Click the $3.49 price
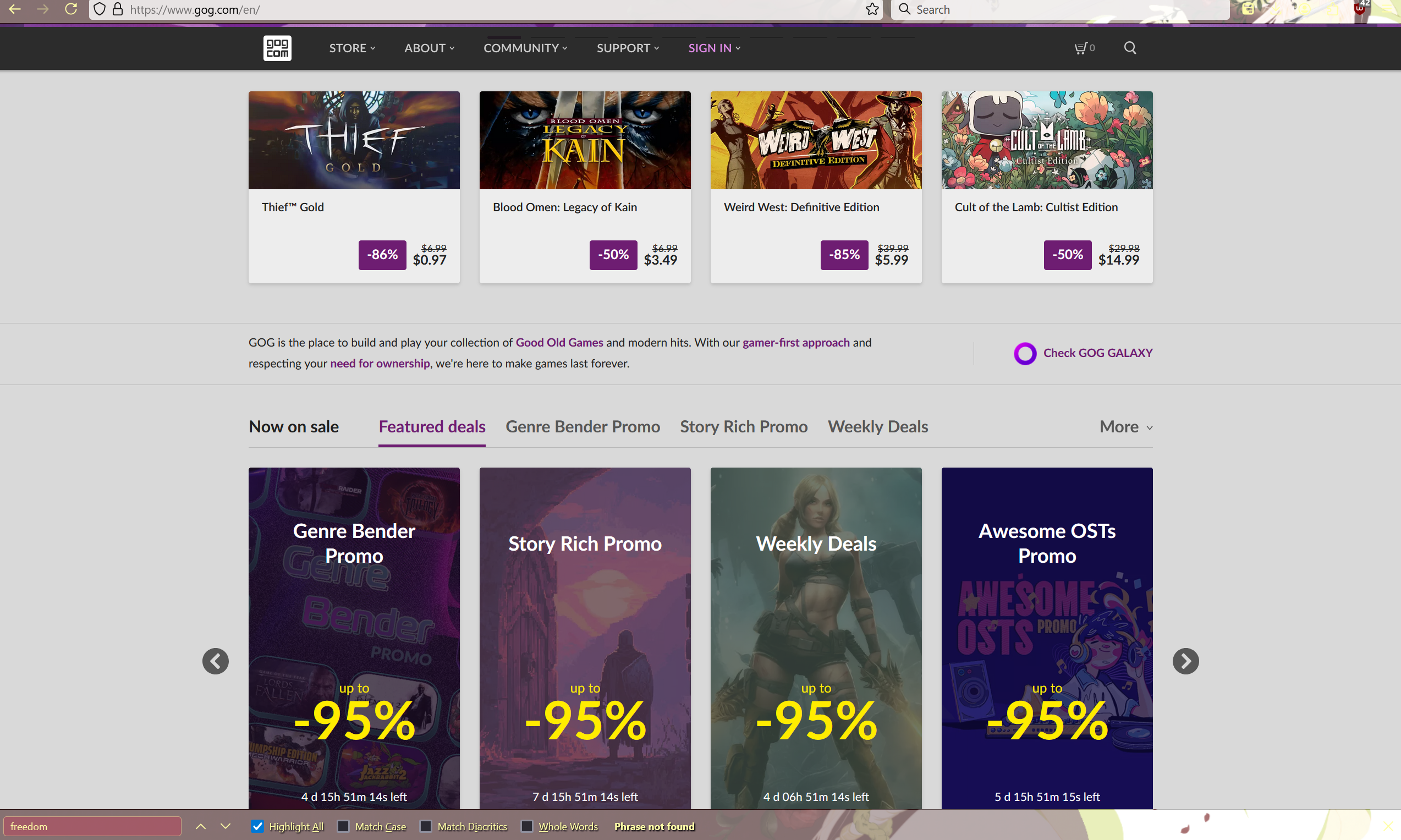Image resolution: width=1401 pixels, height=840 pixels. [x=660, y=260]
